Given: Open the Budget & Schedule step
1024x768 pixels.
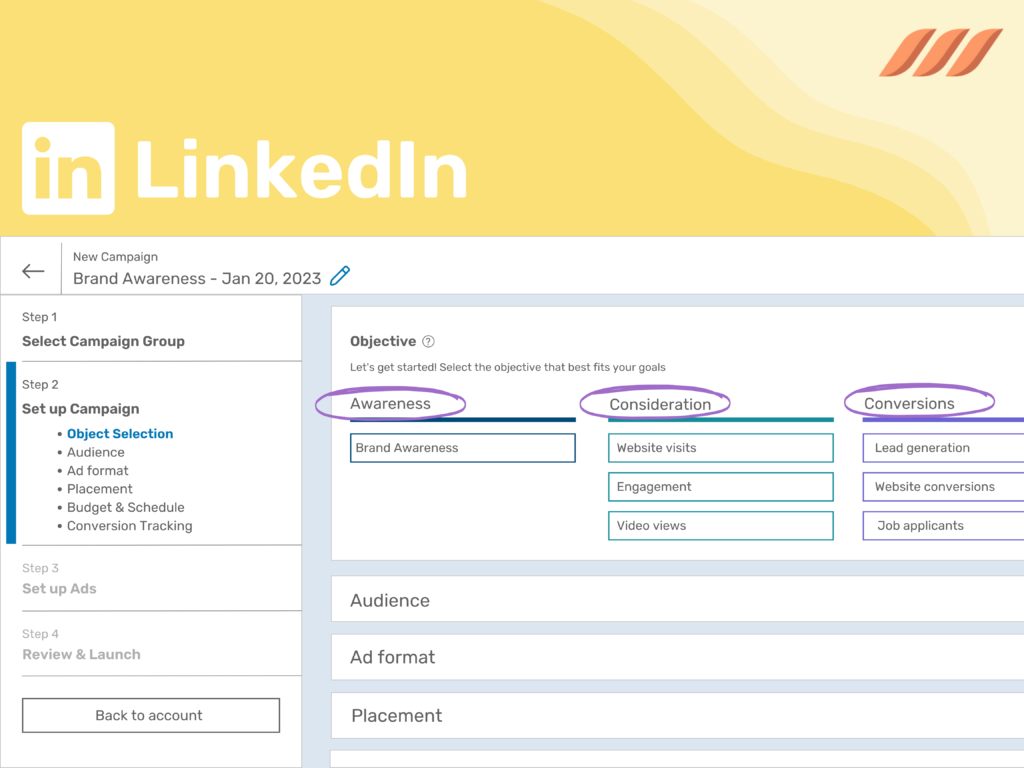Looking at the screenshot, I should (125, 507).
